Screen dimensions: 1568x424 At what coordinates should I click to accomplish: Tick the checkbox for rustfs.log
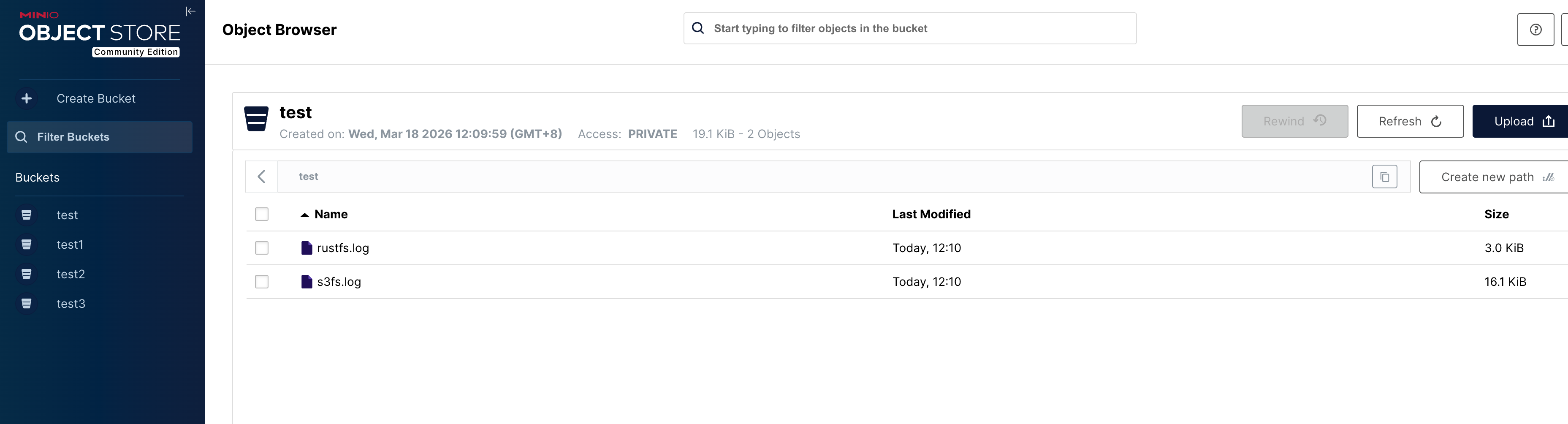point(262,248)
